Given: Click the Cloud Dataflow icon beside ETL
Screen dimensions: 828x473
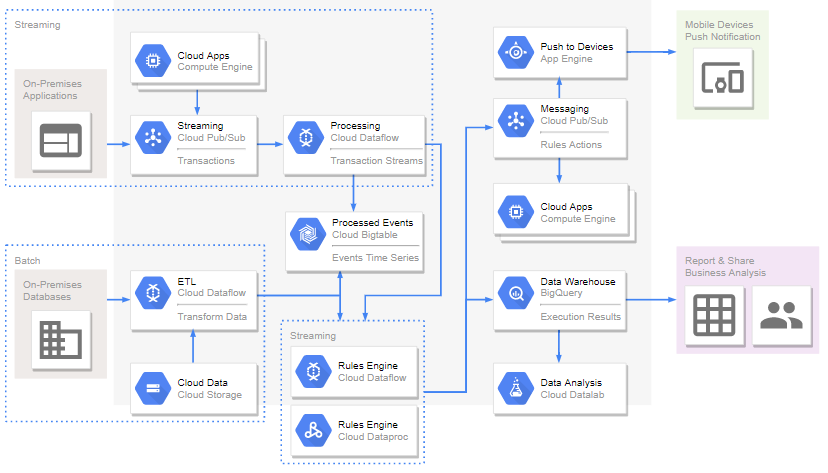Looking at the screenshot, I should tap(153, 292).
